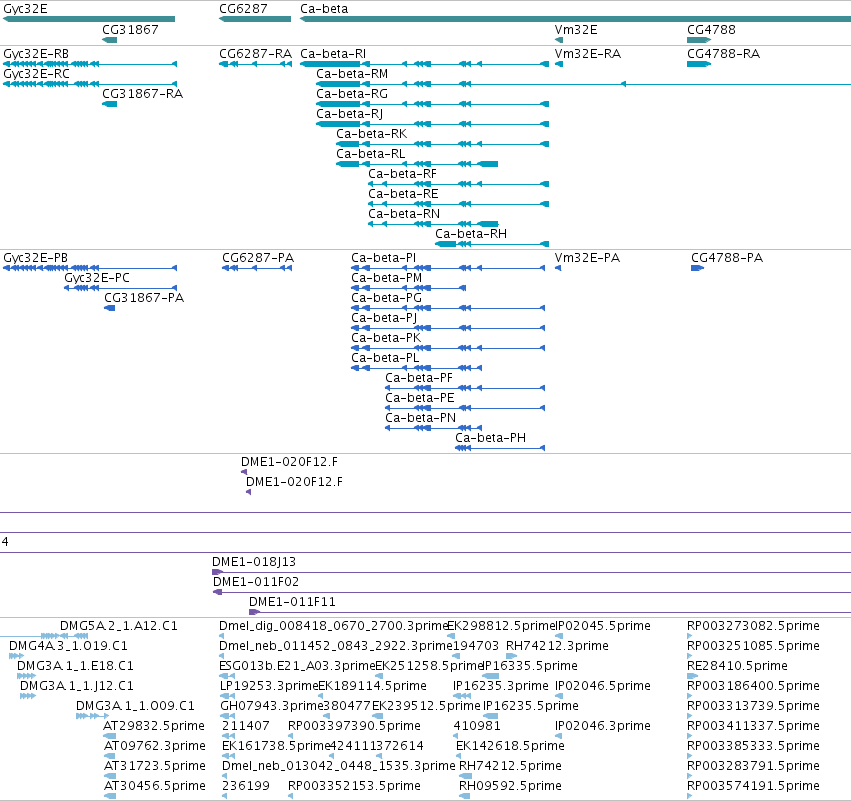Click EST label DMG4A3_1.019.C1
The image size is (851, 801).
68,646
